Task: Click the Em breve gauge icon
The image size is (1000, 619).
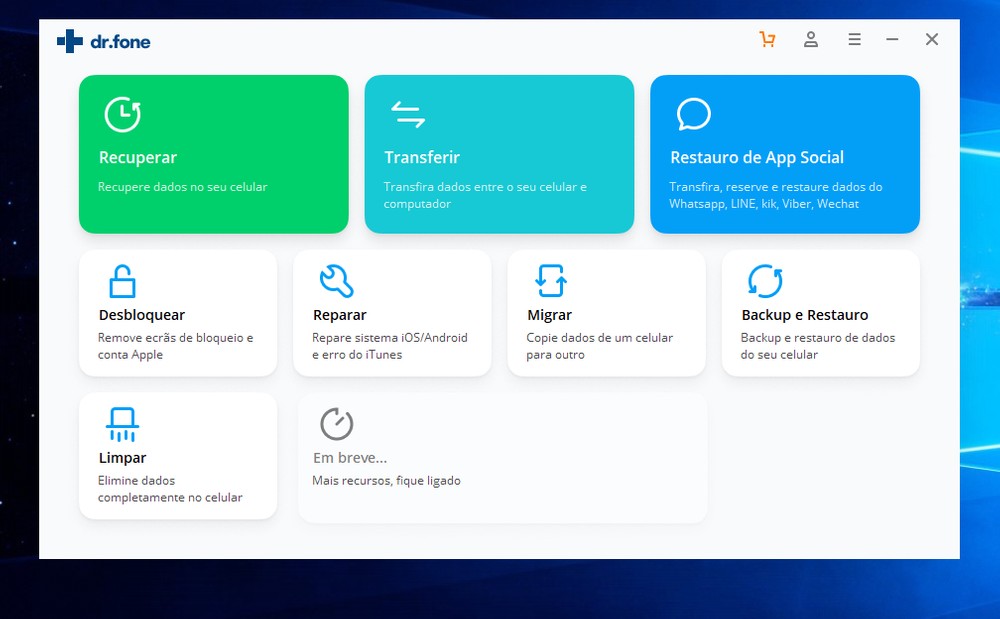Action: pos(336,424)
